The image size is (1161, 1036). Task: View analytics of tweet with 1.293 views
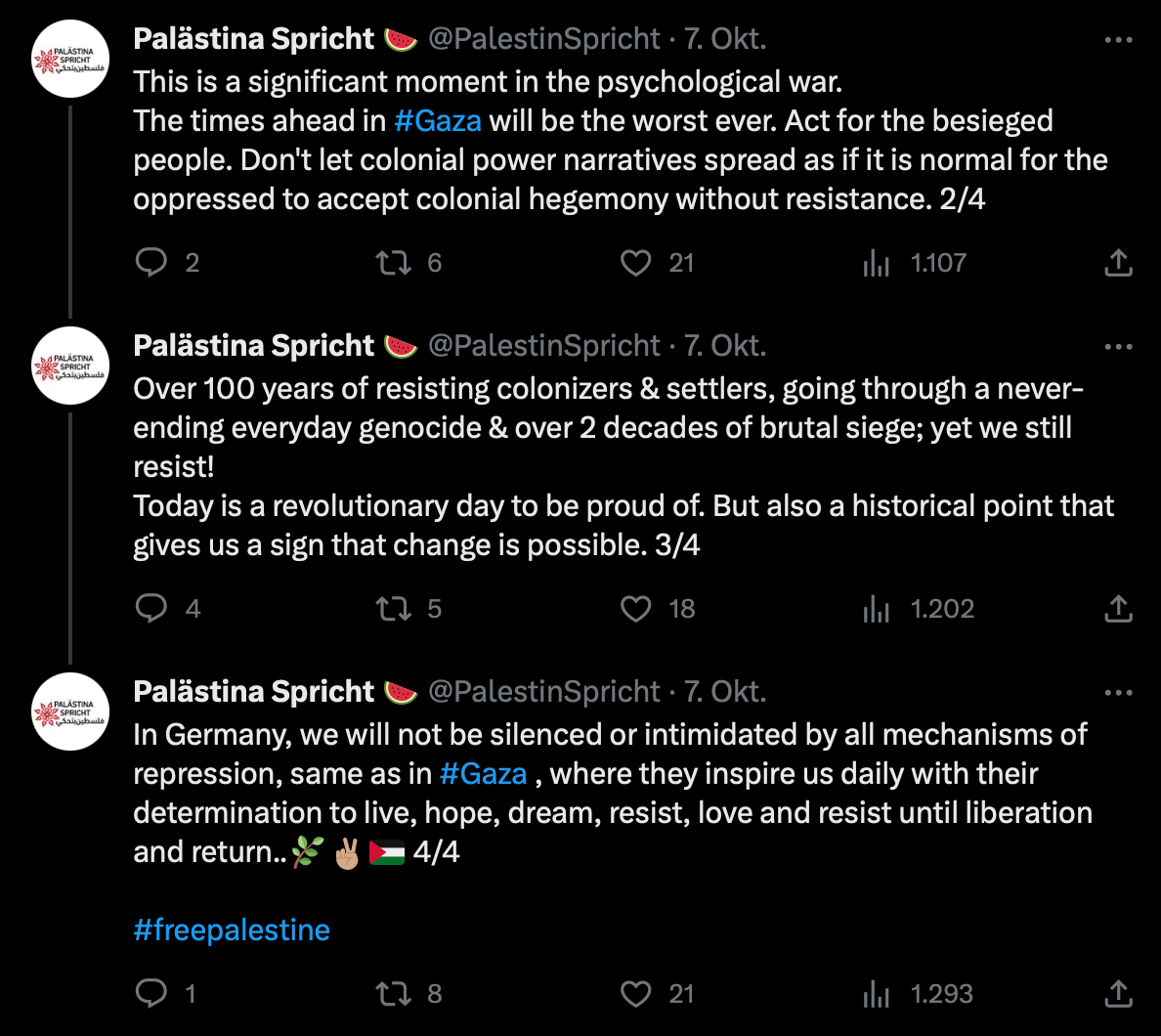click(877, 993)
